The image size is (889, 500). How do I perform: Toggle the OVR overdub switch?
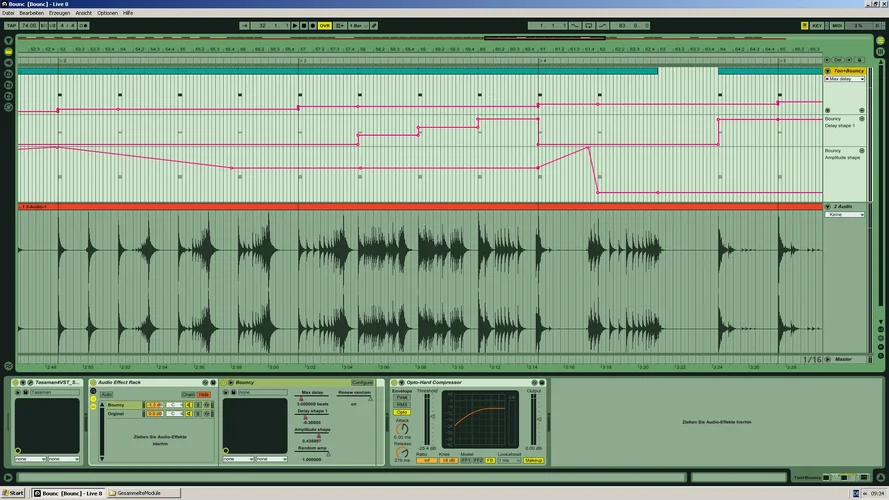coord(324,25)
